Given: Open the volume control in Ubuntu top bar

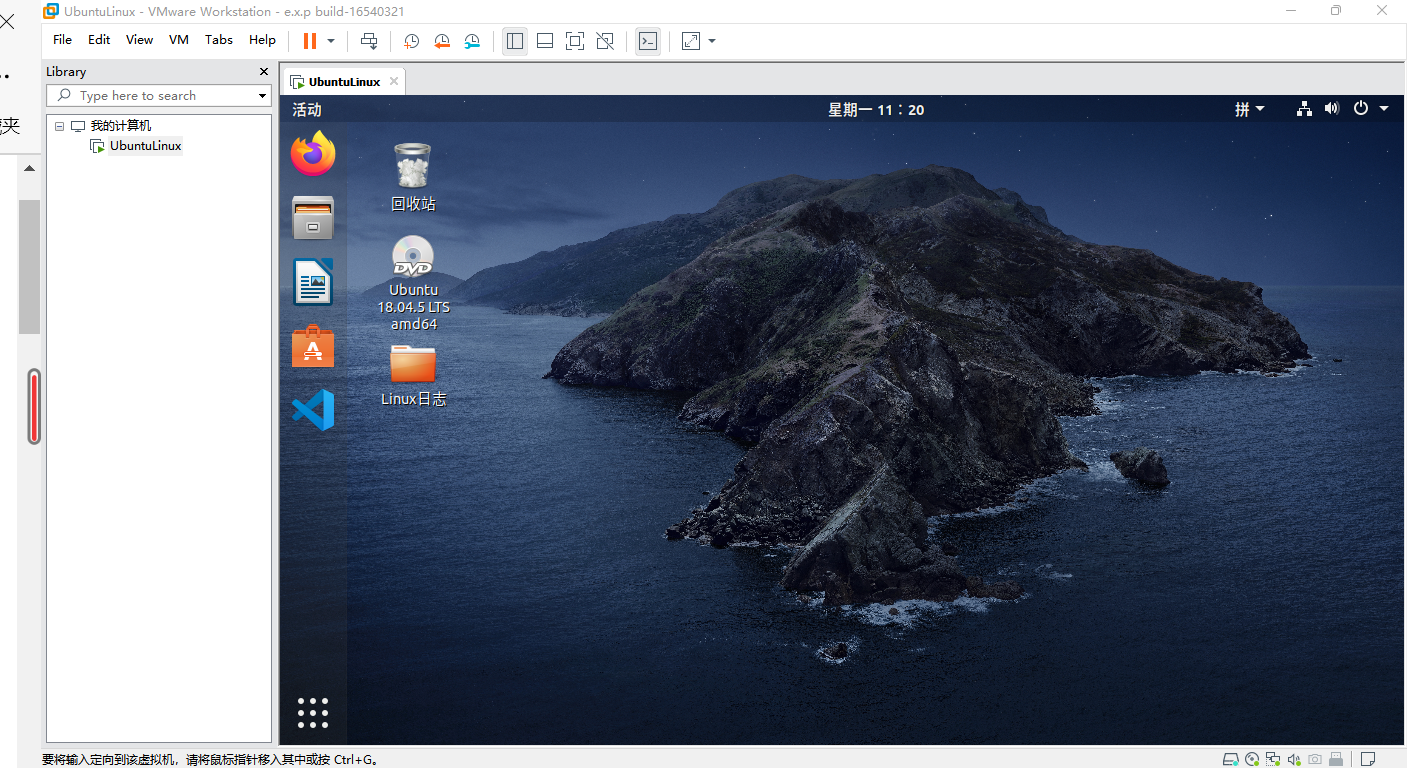Looking at the screenshot, I should [x=1331, y=109].
